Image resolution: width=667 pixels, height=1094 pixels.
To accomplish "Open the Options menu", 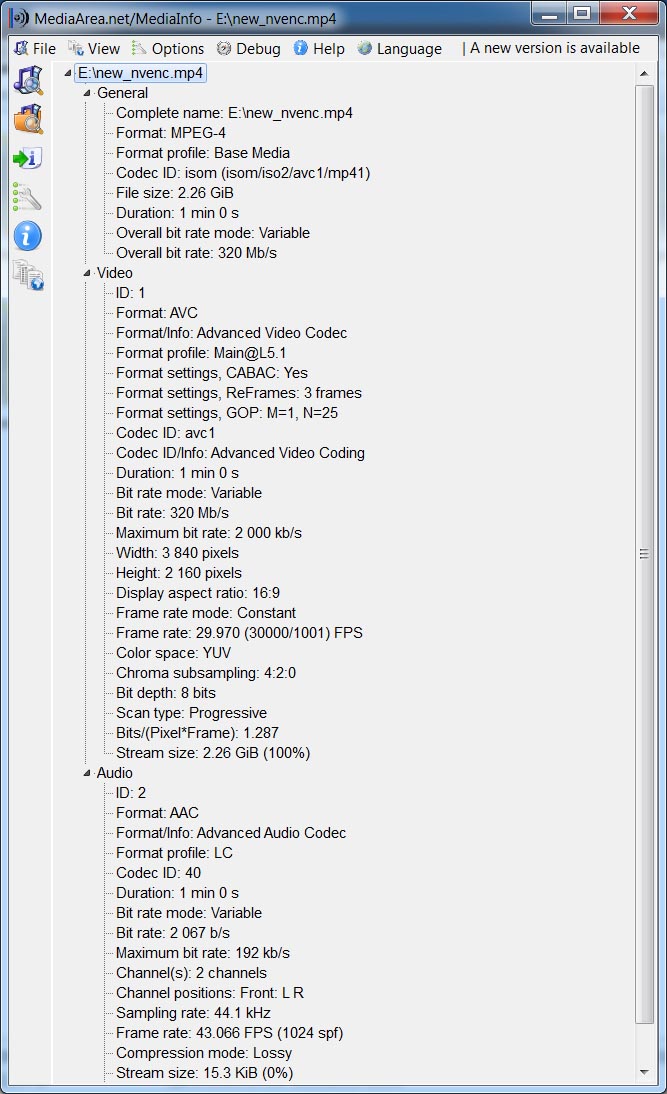I will pyautogui.click(x=168, y=49).
